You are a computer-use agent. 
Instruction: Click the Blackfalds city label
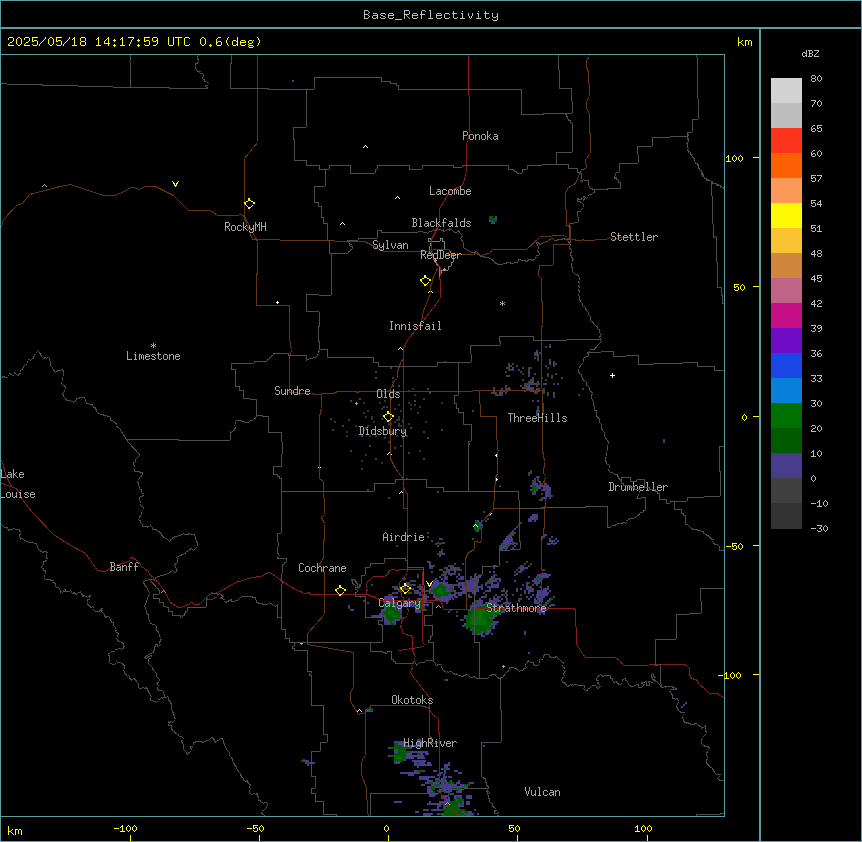pyautogui.click(x=441, y=223)
